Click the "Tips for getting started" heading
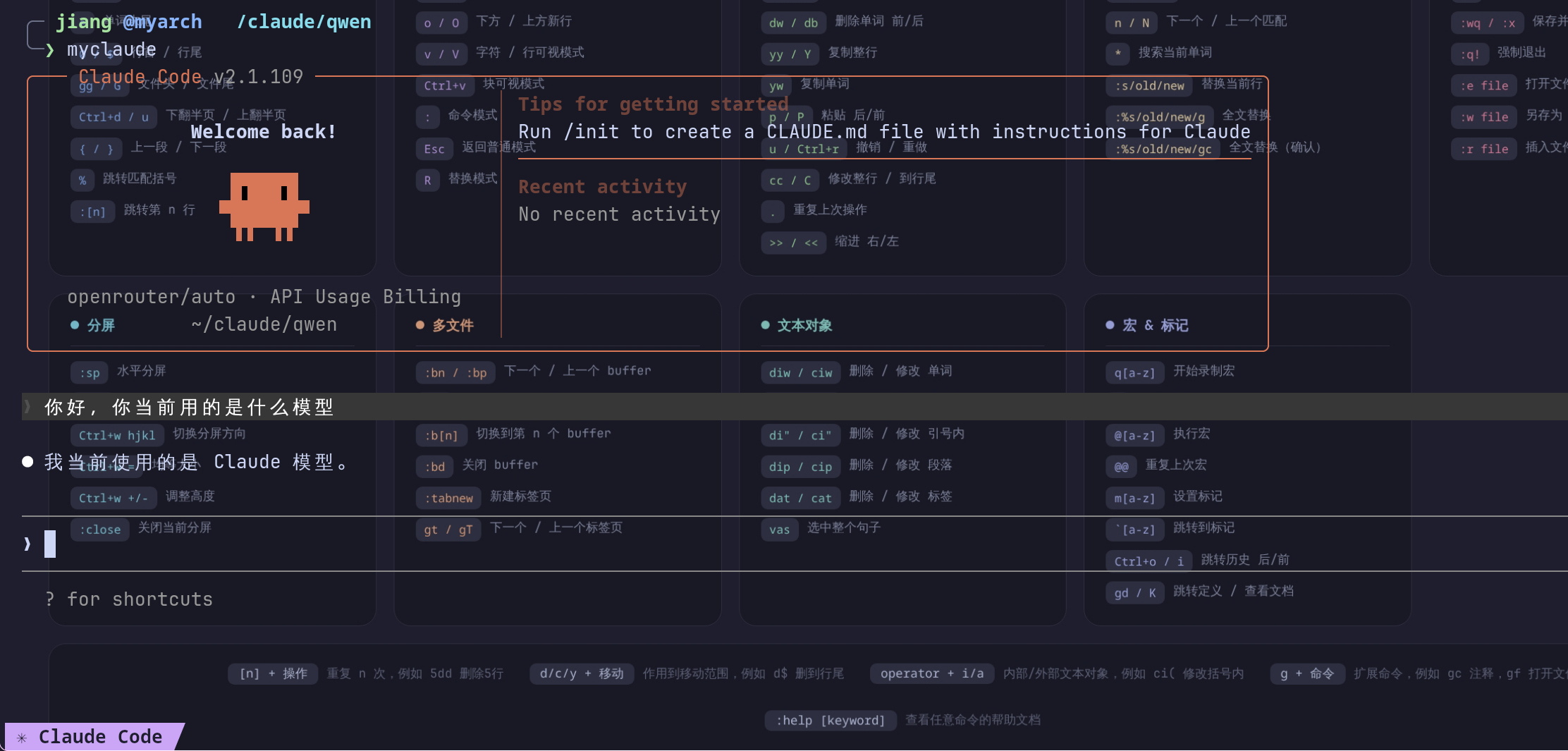1568x751 pixels. [x=654, y=104]
